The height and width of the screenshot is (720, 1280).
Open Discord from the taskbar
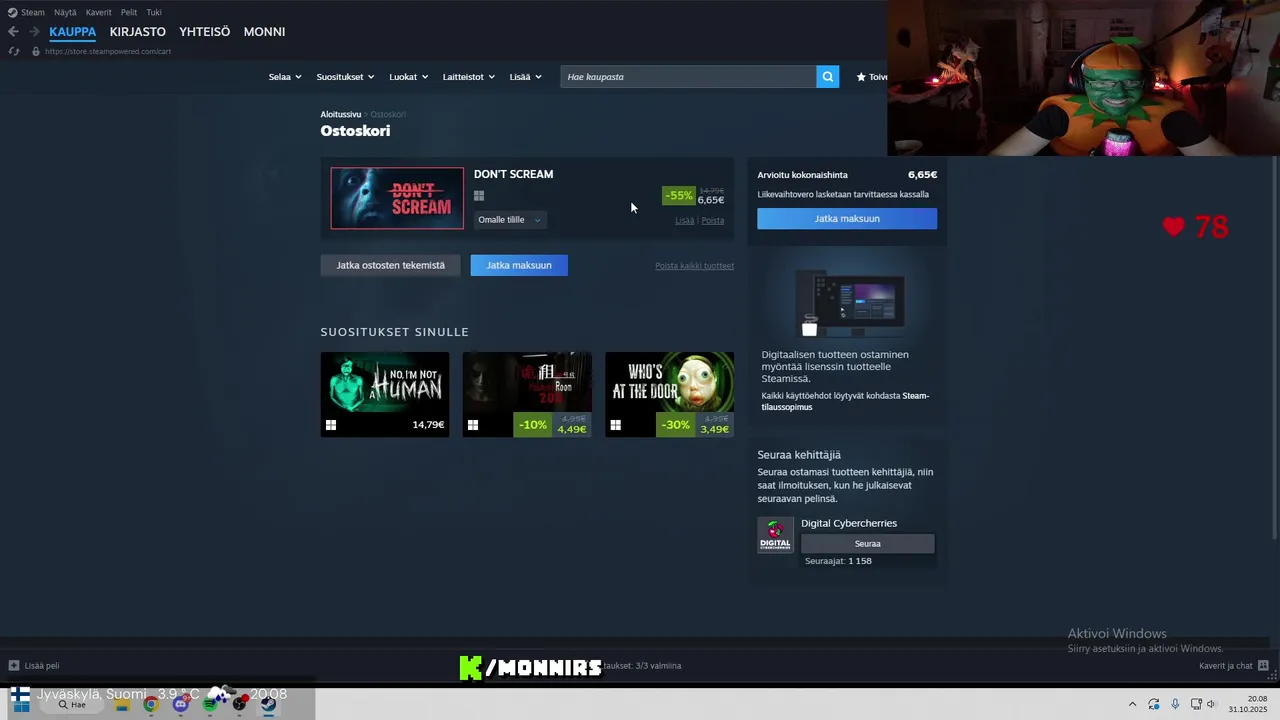180,704
